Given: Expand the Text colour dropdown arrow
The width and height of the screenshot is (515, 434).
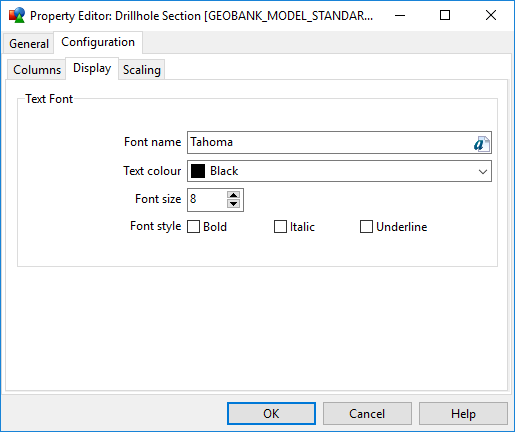Looking at the screenshot, I should click(x=483, y=171).
